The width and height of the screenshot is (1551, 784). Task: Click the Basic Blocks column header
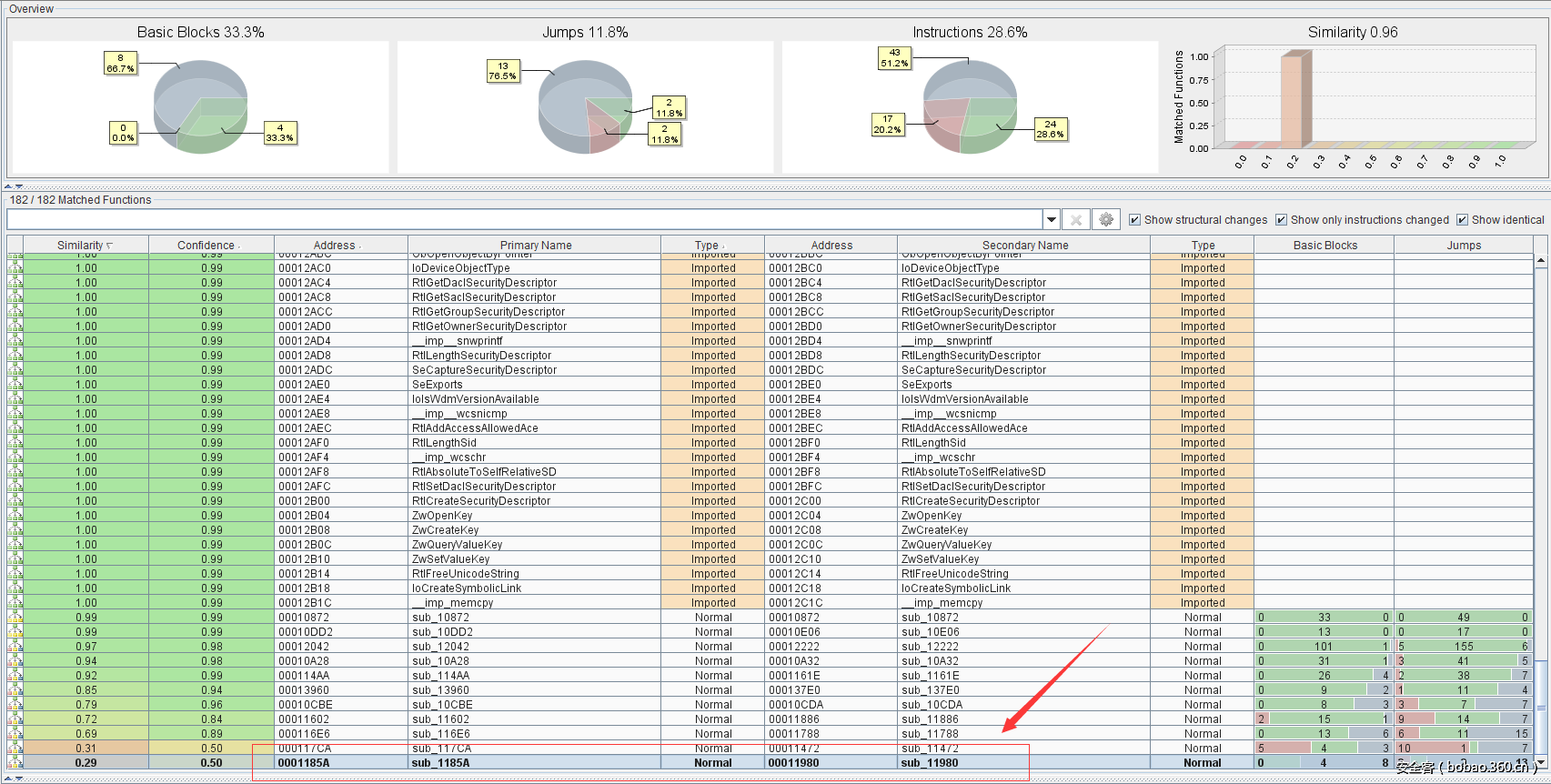1324,246
